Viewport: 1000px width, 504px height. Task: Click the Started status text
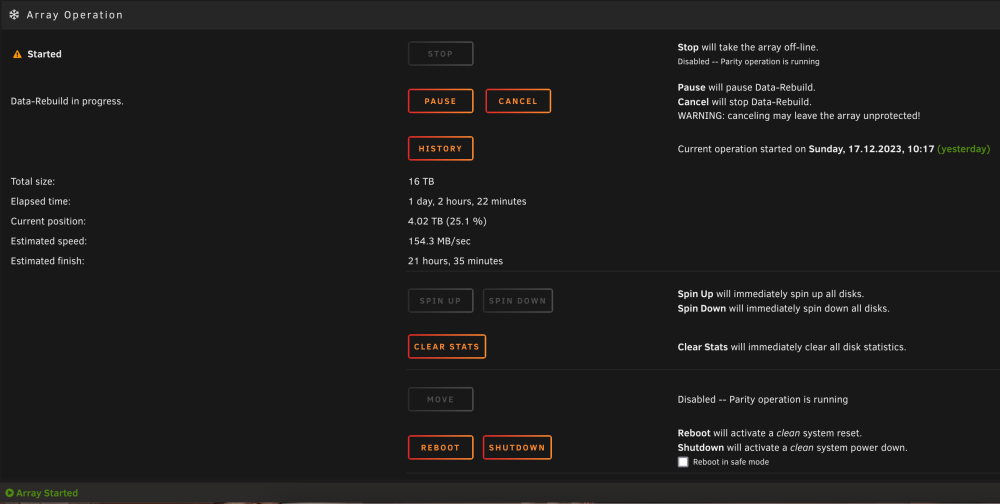pos(45,54)
